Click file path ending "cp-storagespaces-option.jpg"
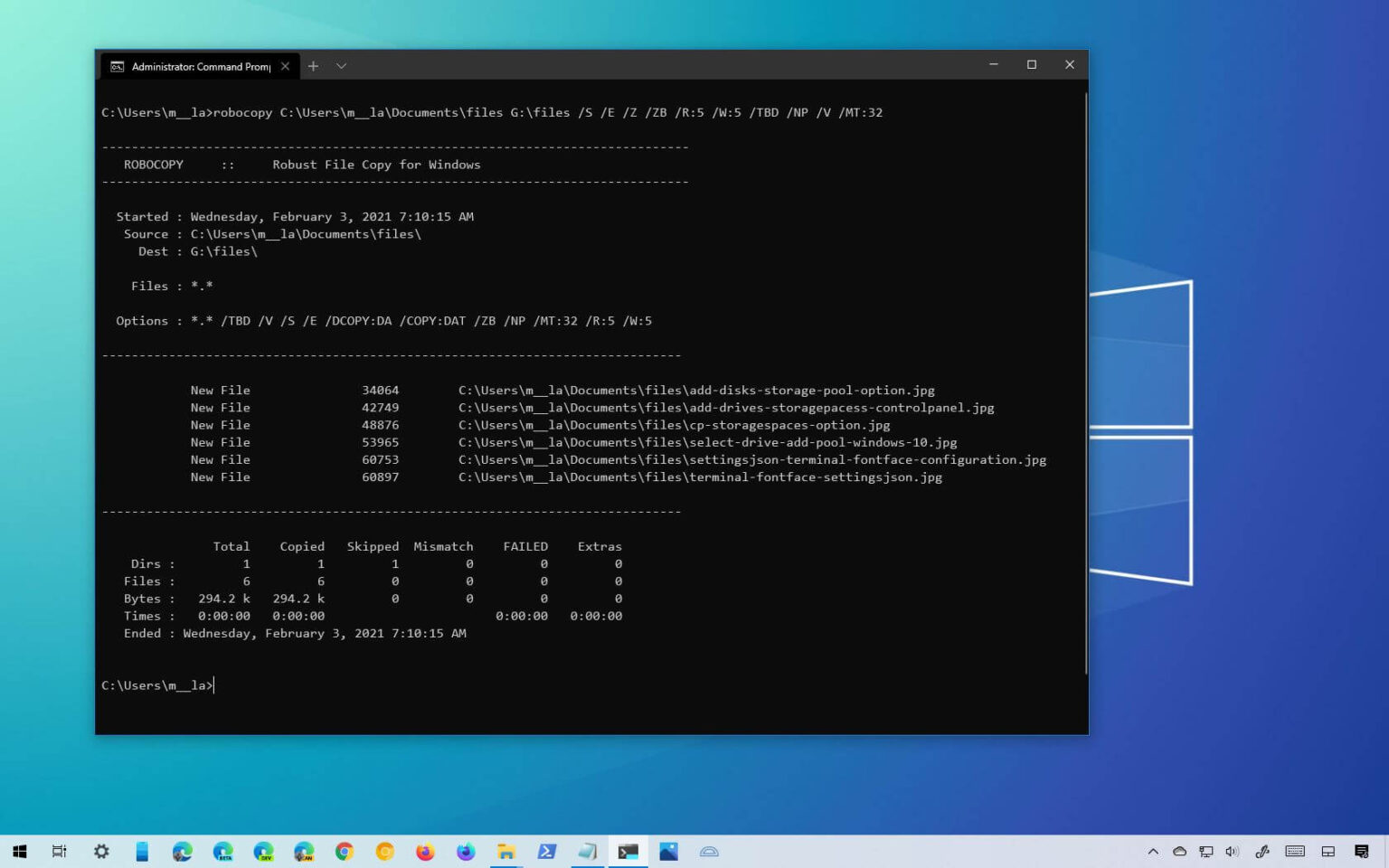This screenshot has width=1389, height=868. pyautogui.click(x=675, y=425)
